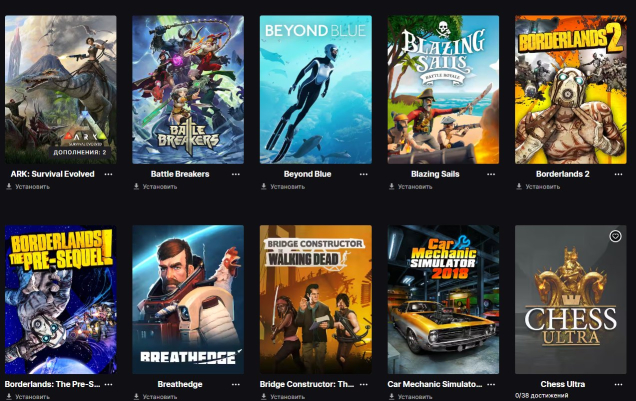Click the Beyond Blue more options ellipsis
This screenshot has height=401, width=636.
(363, 174)
